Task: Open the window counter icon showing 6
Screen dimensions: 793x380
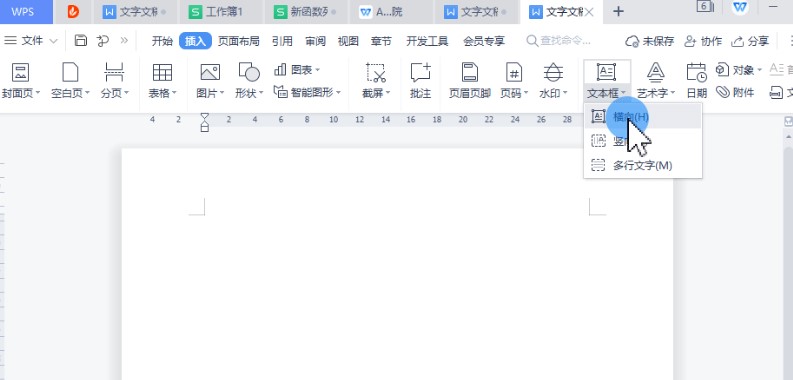Action: coord(705,7)
